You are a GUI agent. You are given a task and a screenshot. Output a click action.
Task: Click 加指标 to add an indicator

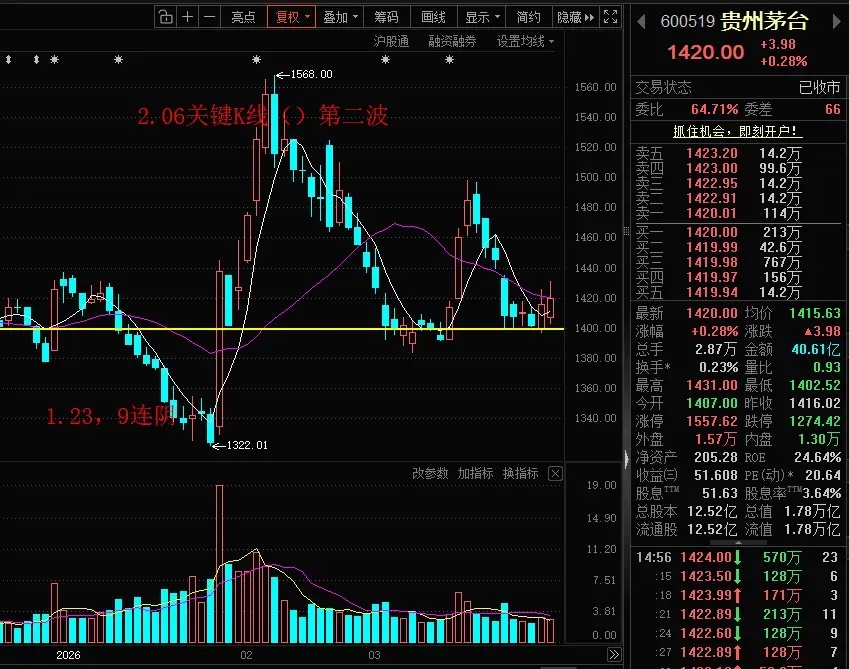[x=475, y=474]
